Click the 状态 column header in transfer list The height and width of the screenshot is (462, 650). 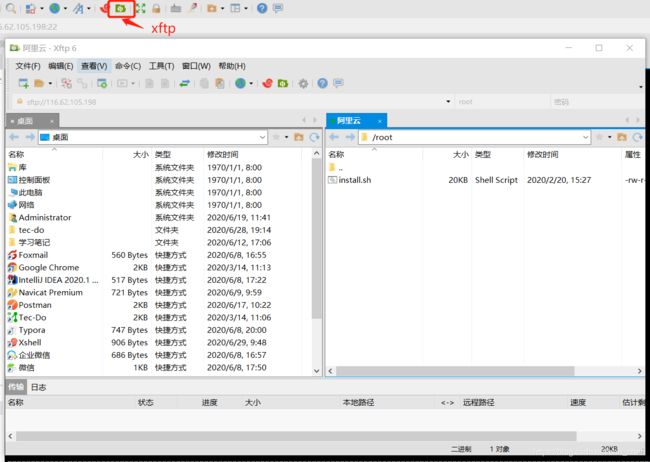(146, 402)
